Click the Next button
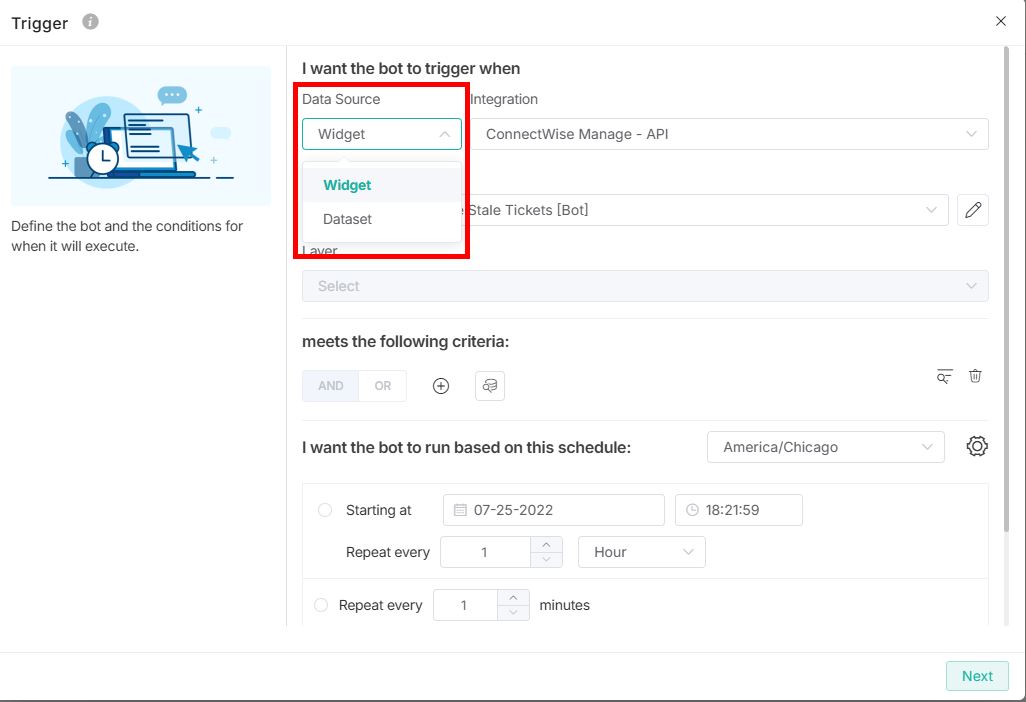Viewport: 1026px width, 702px height. tap(976, 676)
